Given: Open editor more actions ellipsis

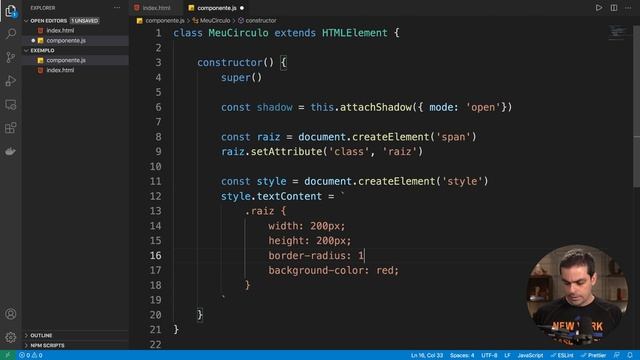Looking at the screenshot, I should tap(629, 8).
